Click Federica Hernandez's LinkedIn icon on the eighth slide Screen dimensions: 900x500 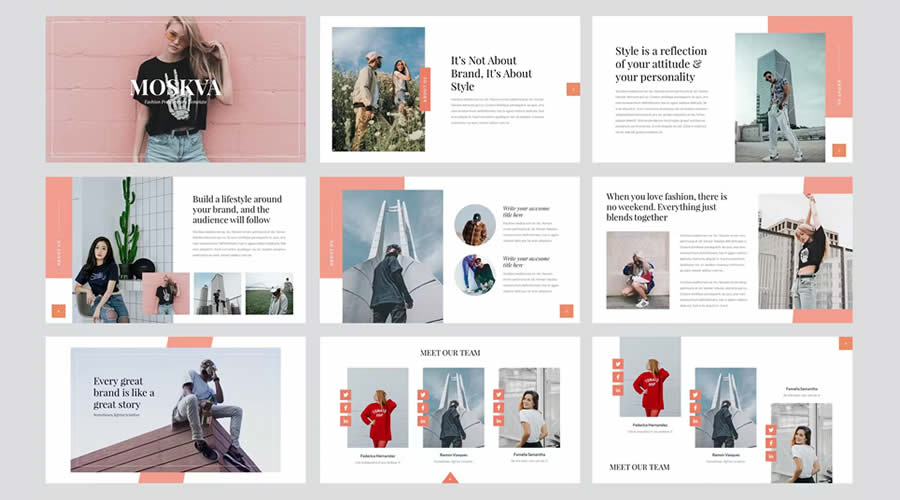coord(346,421)
